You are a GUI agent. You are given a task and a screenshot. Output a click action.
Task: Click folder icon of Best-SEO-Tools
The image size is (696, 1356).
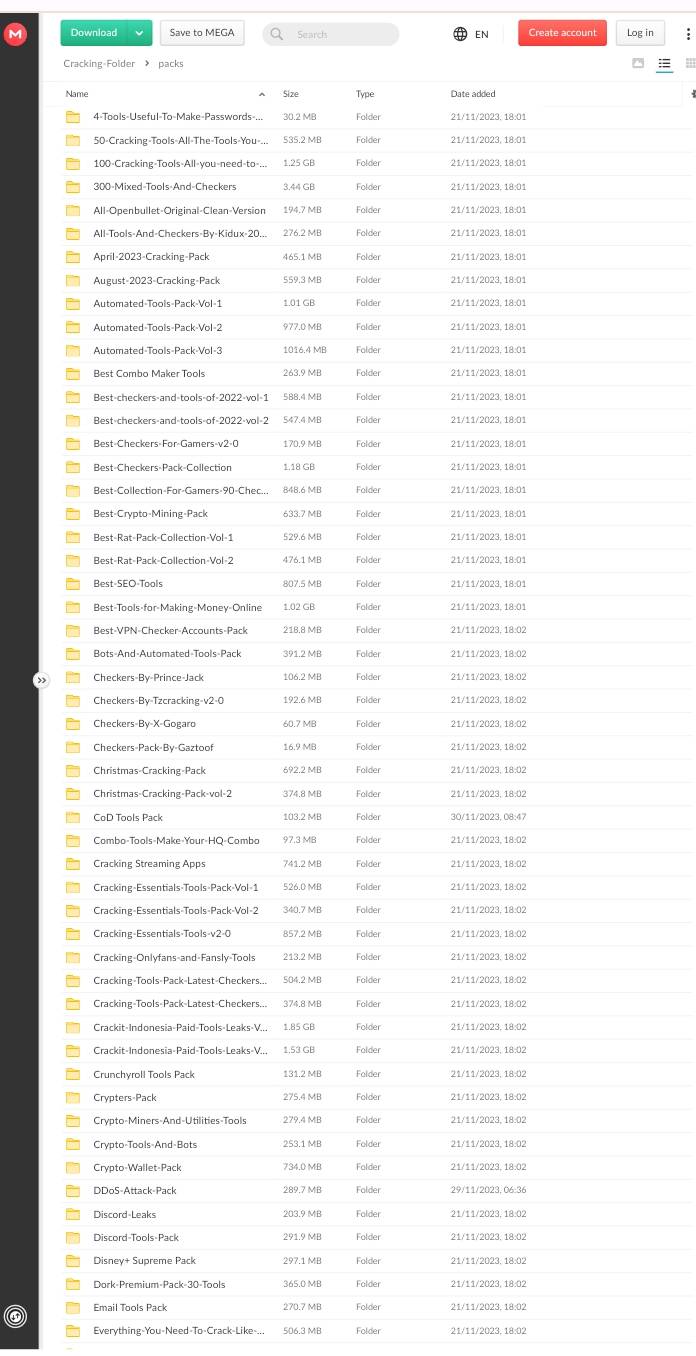pos(73,584)
